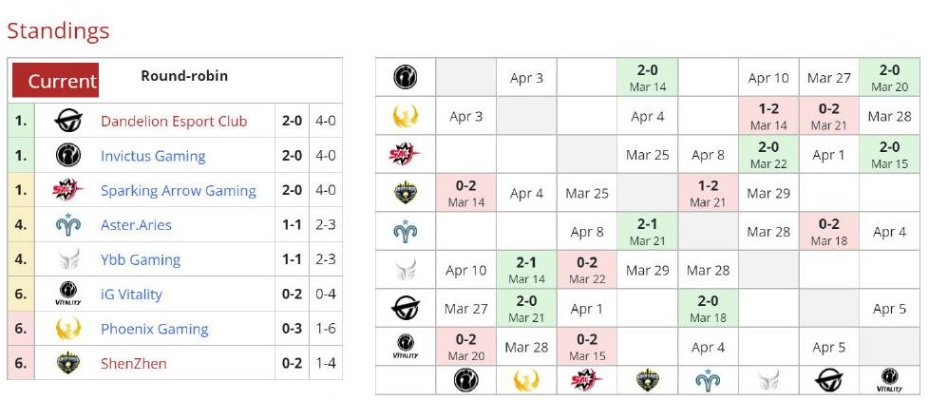Open the Invictus Gaming team link
The height and width of the screenshot is (400, 929).
[x=153, y=156]
